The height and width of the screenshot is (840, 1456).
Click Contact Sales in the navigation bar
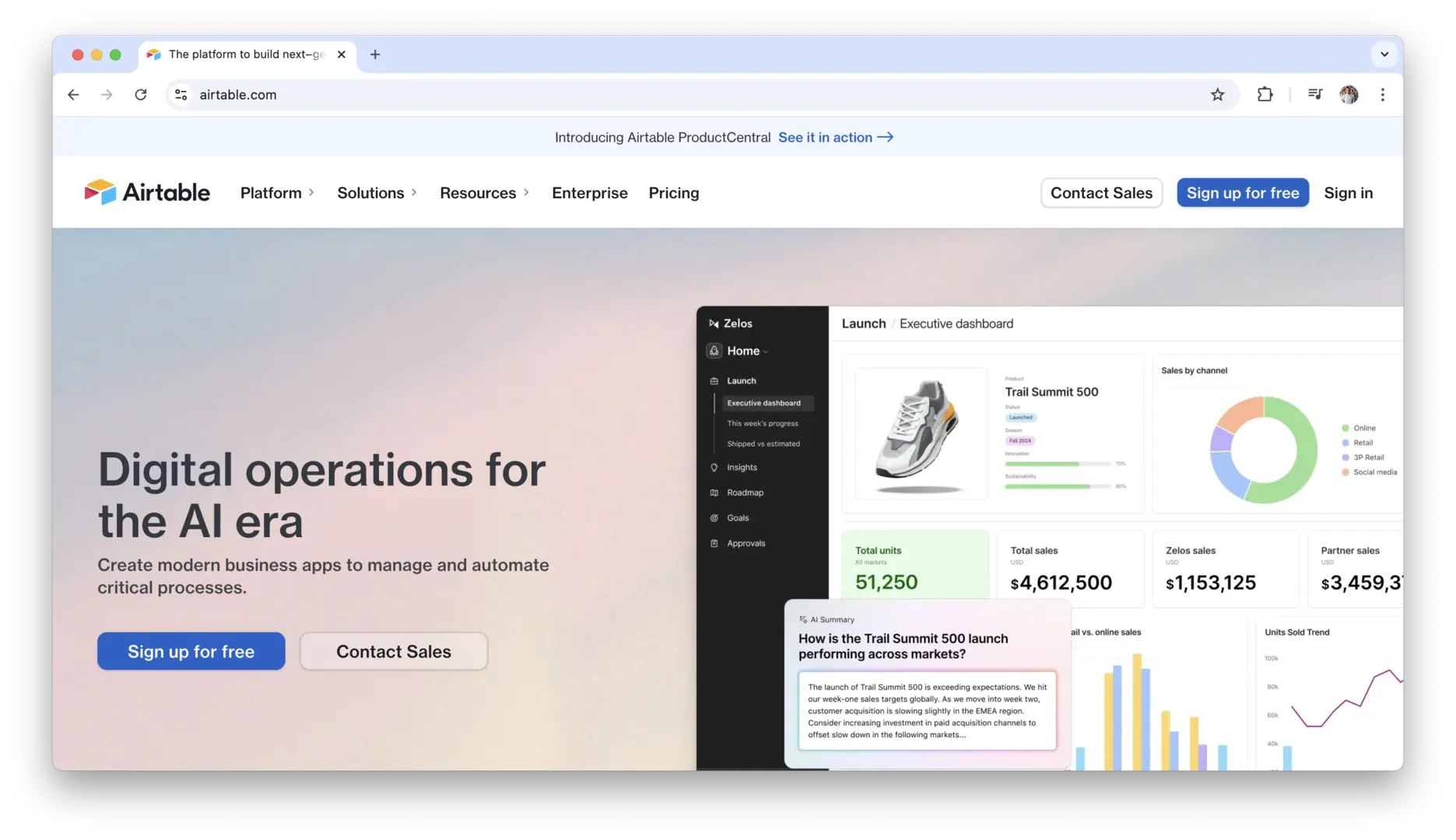pos(1101,193)
